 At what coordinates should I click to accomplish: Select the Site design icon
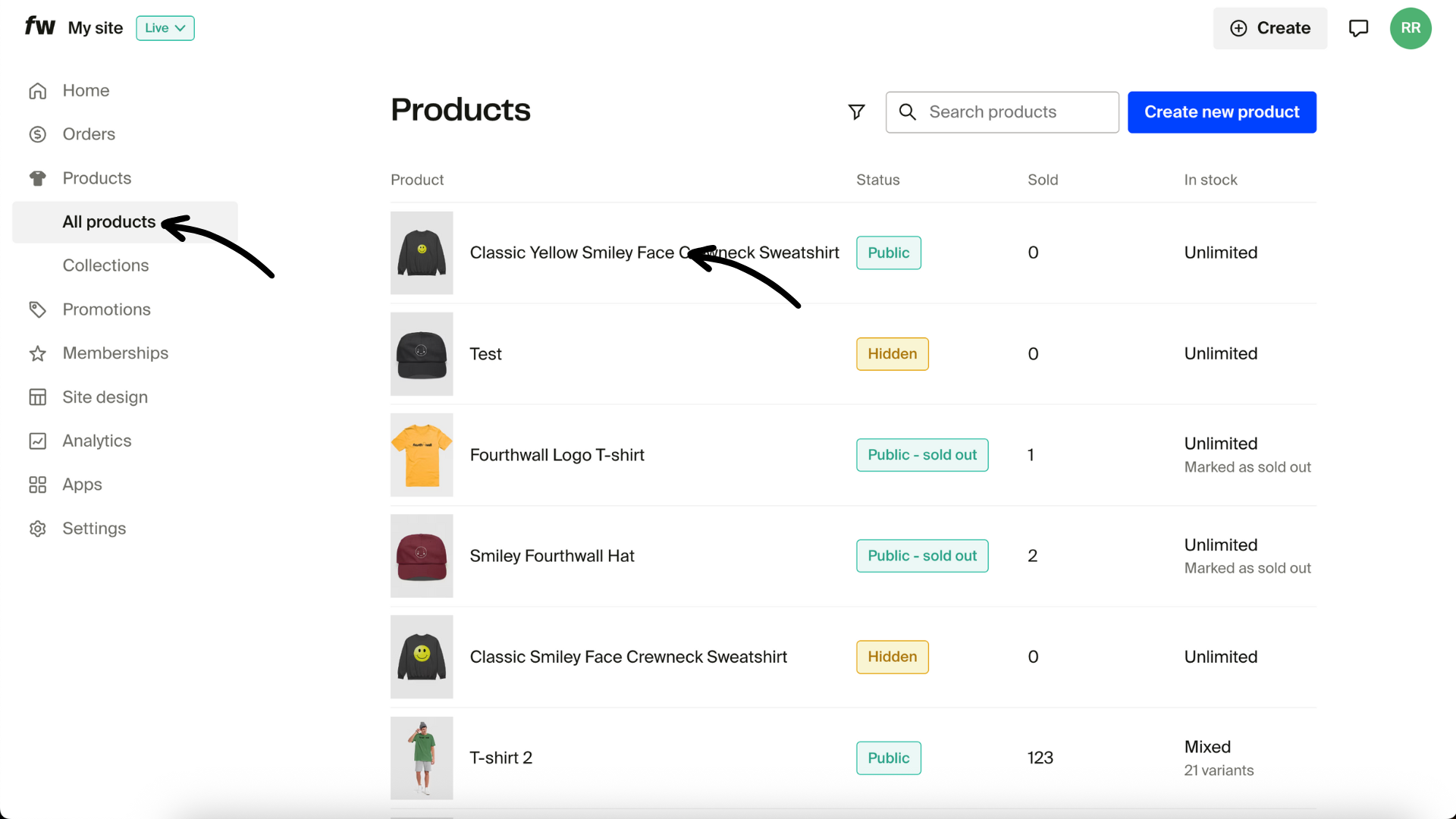click(x=38, y=397)
